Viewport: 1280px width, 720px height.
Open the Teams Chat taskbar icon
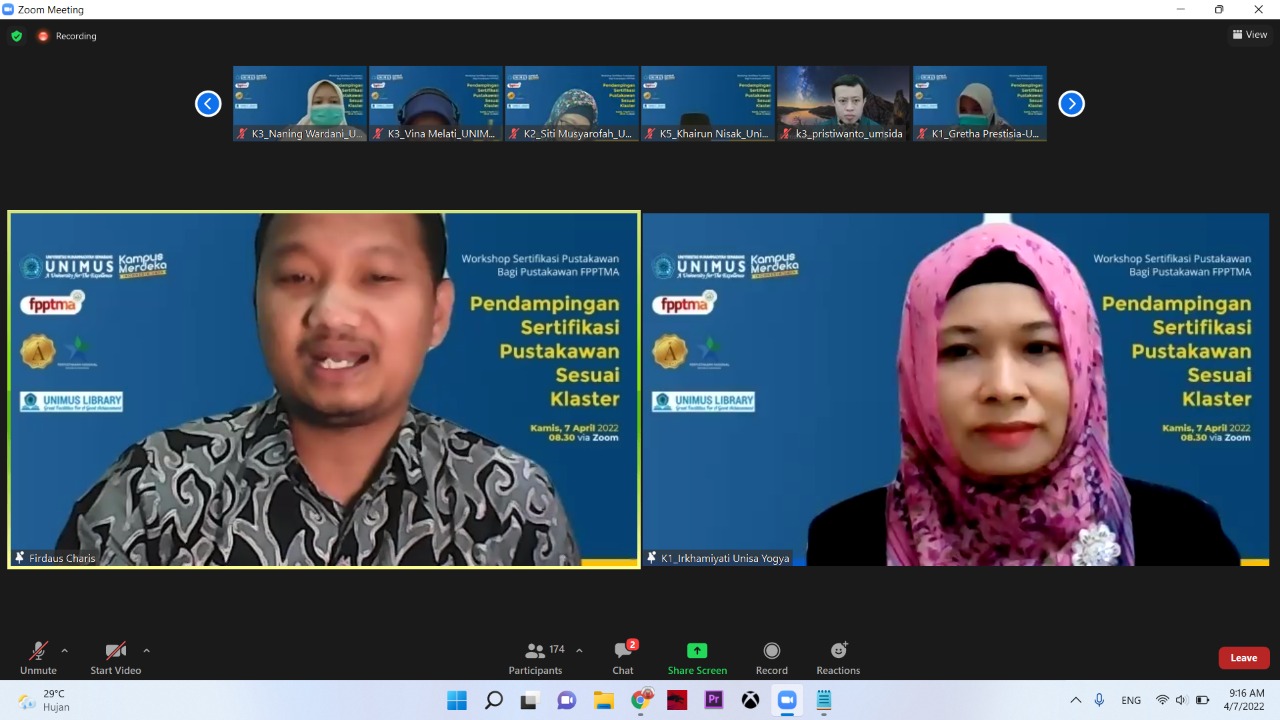point(566,700)
